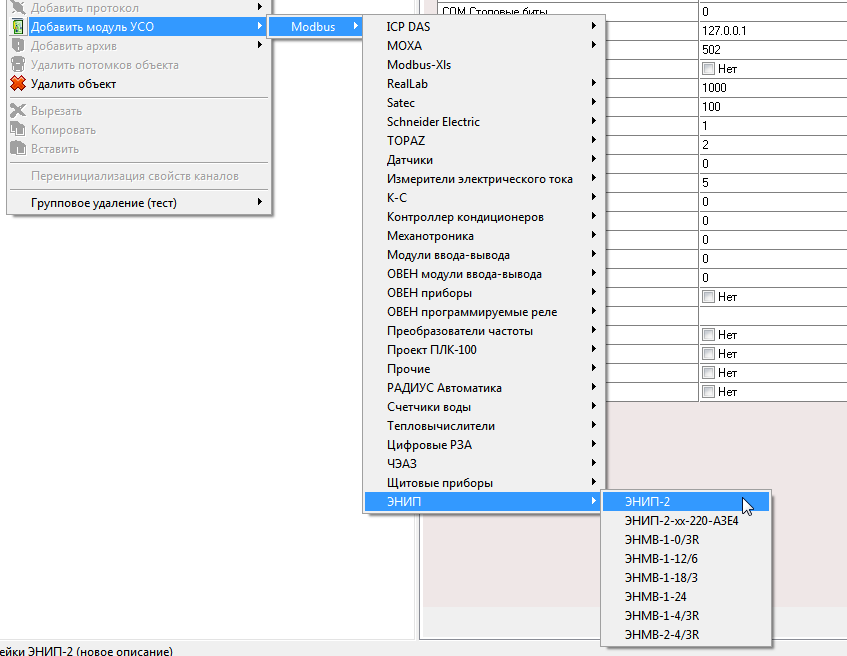Viewport: 847px width, 656px height.
Task: Open ОВЕН модули ввода-вывода submenu
Action: (x=485, y=274)
